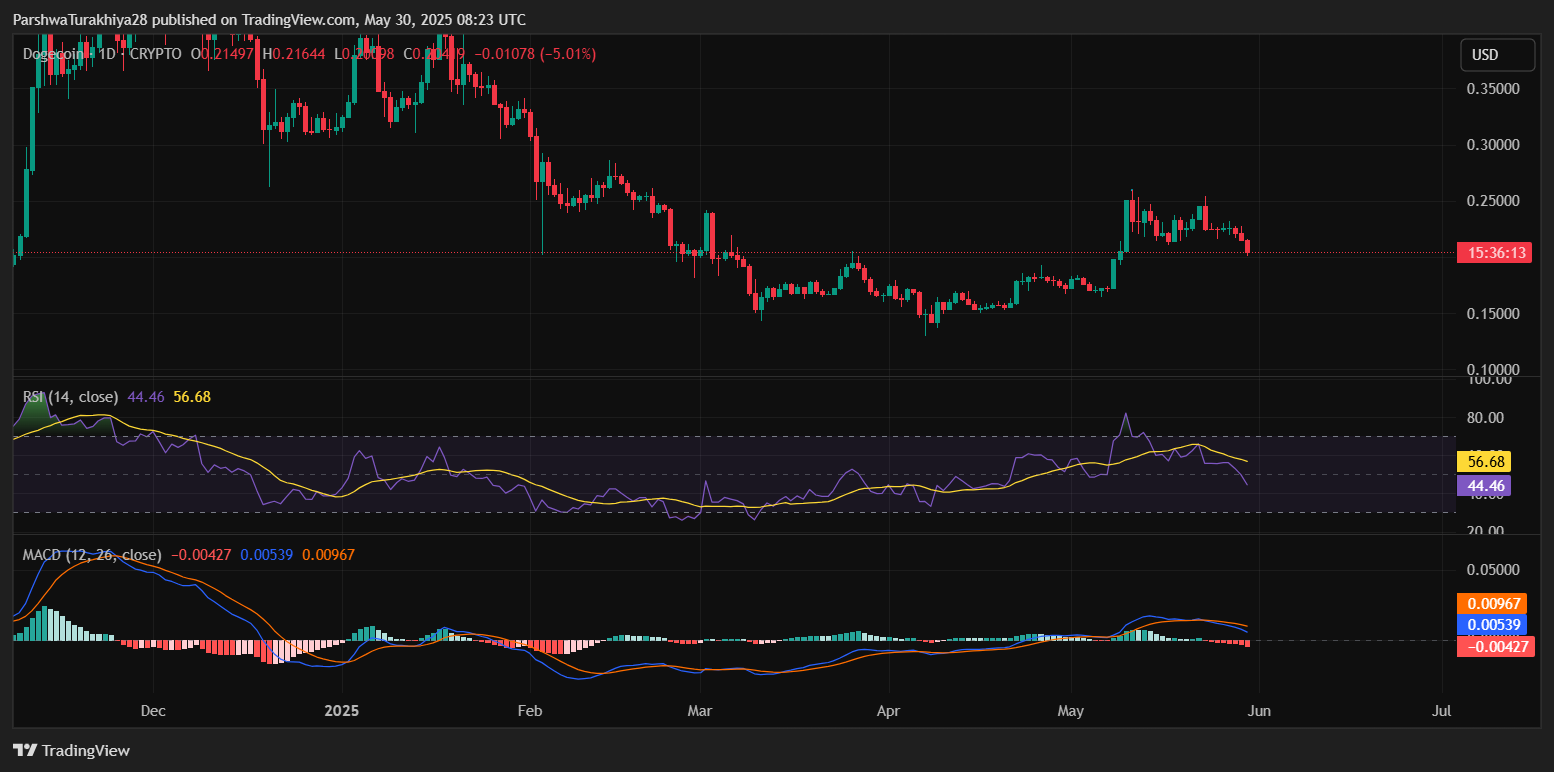Click the yellow RSI average value tag 56.68

(x=1482, y=462)
